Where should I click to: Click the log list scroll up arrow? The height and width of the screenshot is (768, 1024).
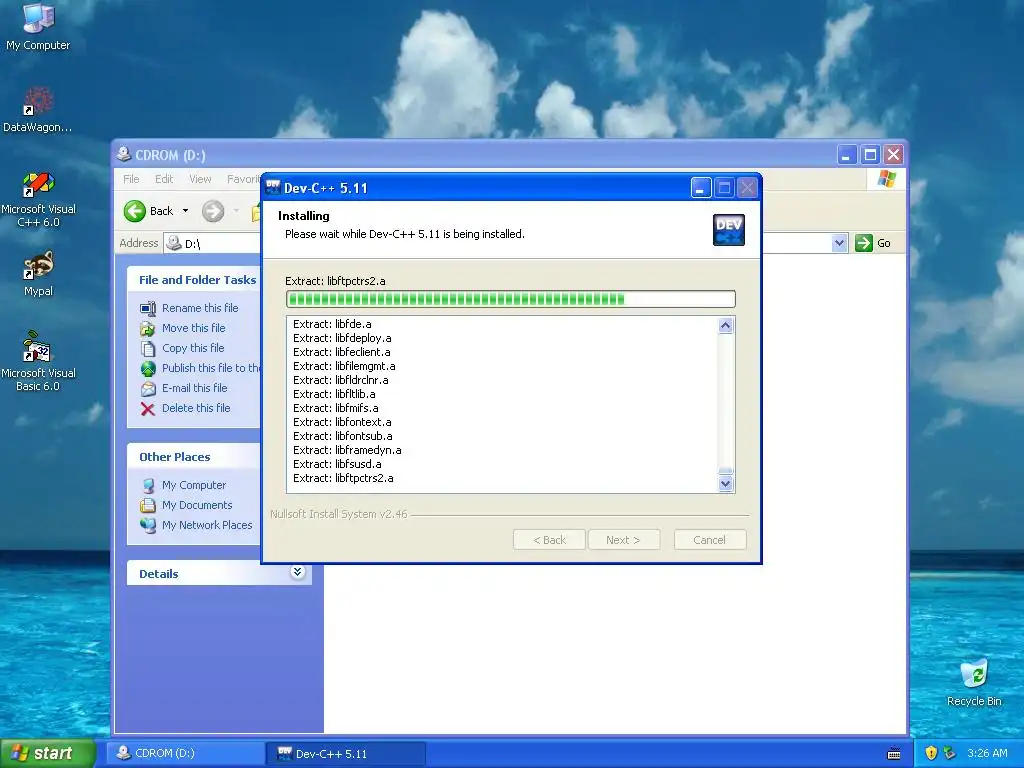coord(726,325)
